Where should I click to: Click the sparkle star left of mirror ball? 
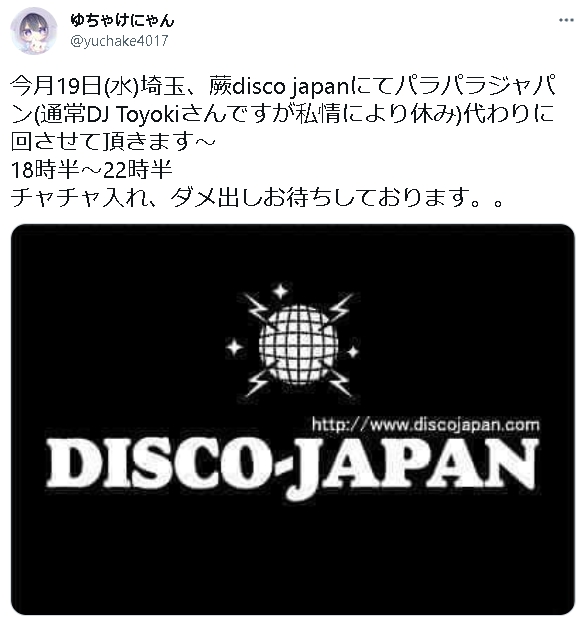pos(234,347)
